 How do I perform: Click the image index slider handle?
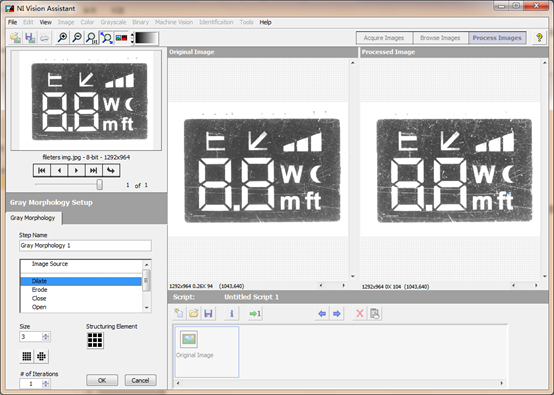[100, 184]
